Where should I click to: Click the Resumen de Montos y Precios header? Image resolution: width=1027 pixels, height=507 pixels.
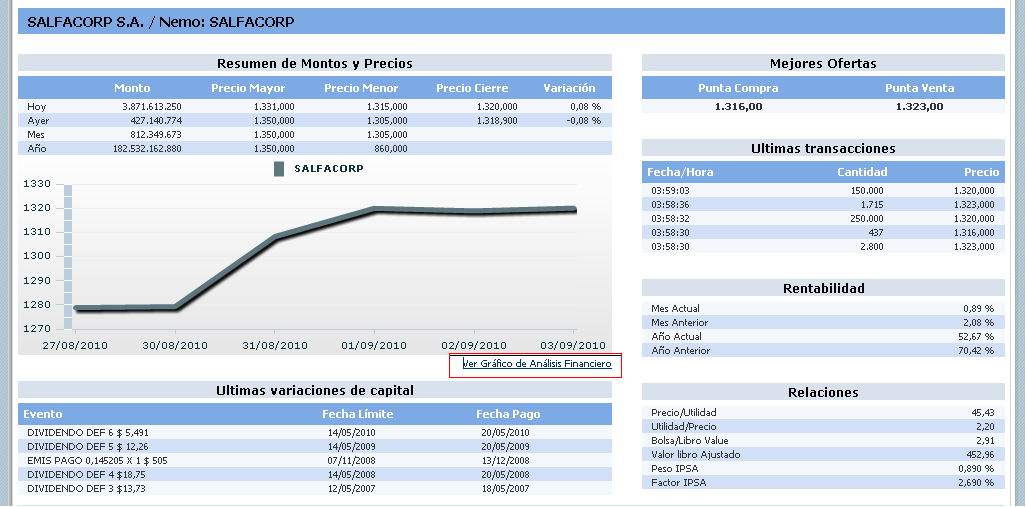pos(314,64)
